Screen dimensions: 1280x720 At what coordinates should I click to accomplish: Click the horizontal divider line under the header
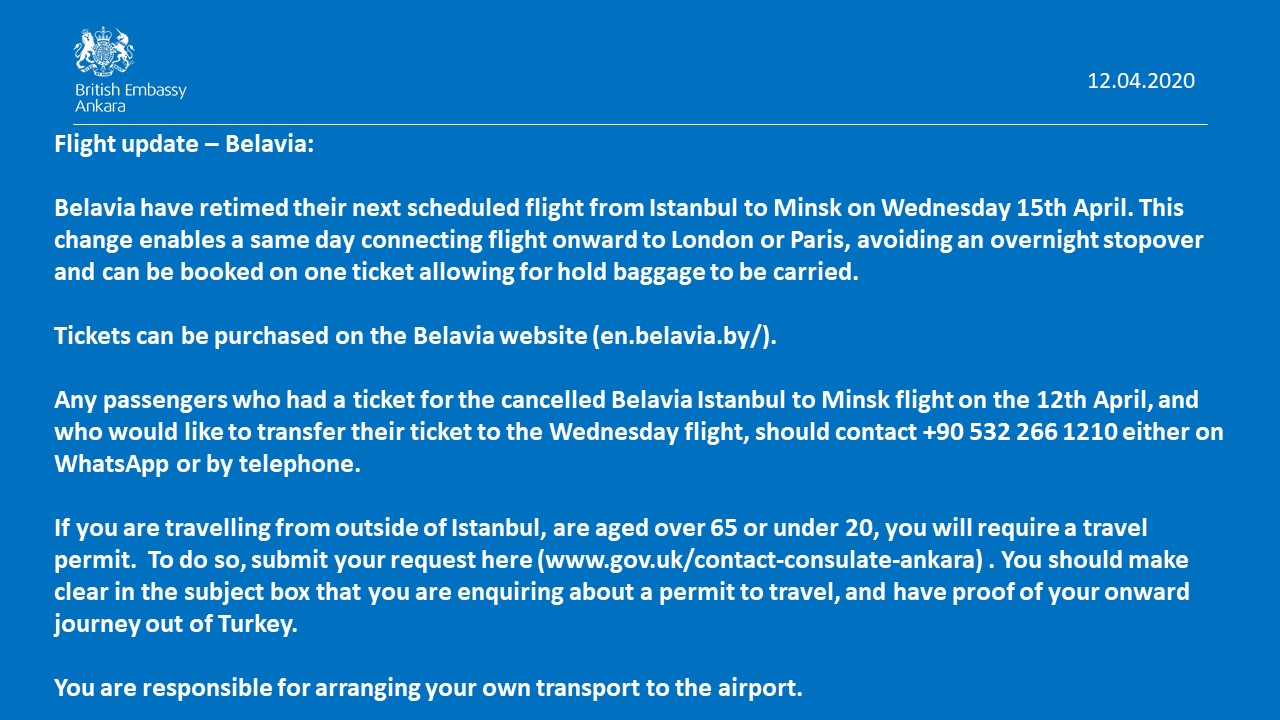coord(631,124)
